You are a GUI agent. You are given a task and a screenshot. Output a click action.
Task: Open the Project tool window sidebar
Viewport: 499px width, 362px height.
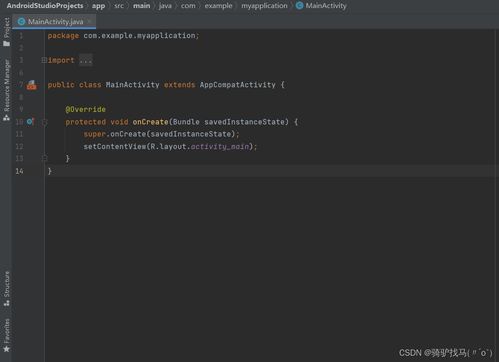click(x=6, y=32)
